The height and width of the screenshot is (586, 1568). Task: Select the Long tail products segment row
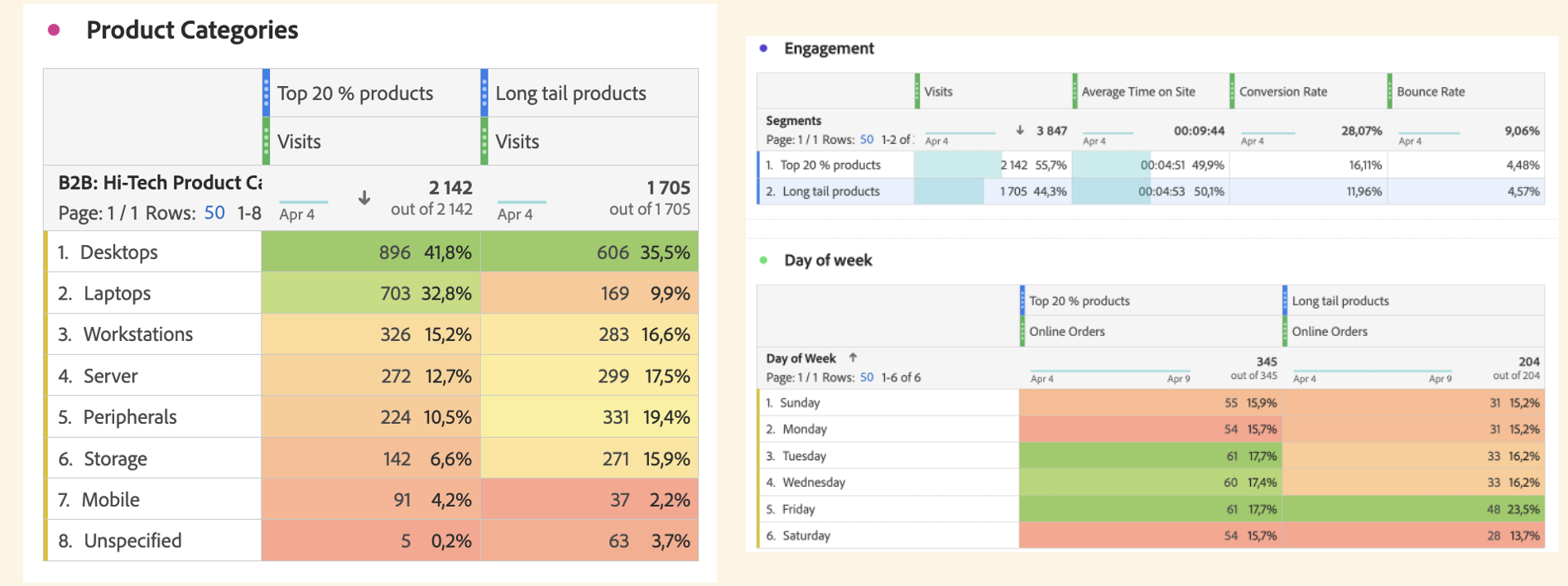point(1151,191)
